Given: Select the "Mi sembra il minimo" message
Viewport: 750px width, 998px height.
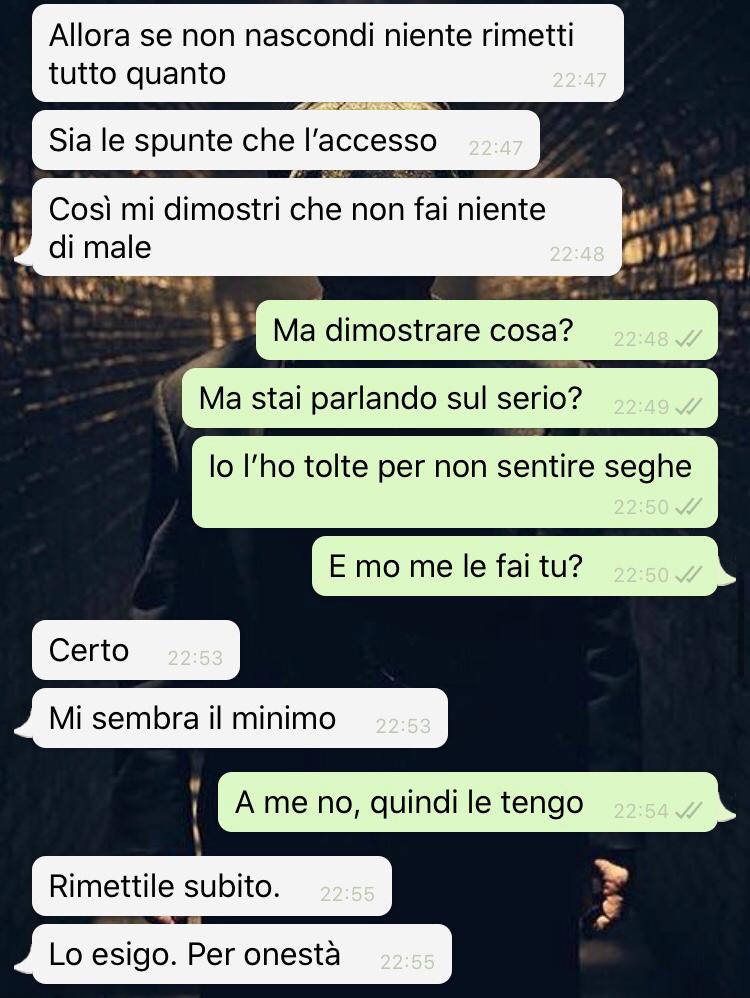Looking at the screenshot, I should 239,718.
